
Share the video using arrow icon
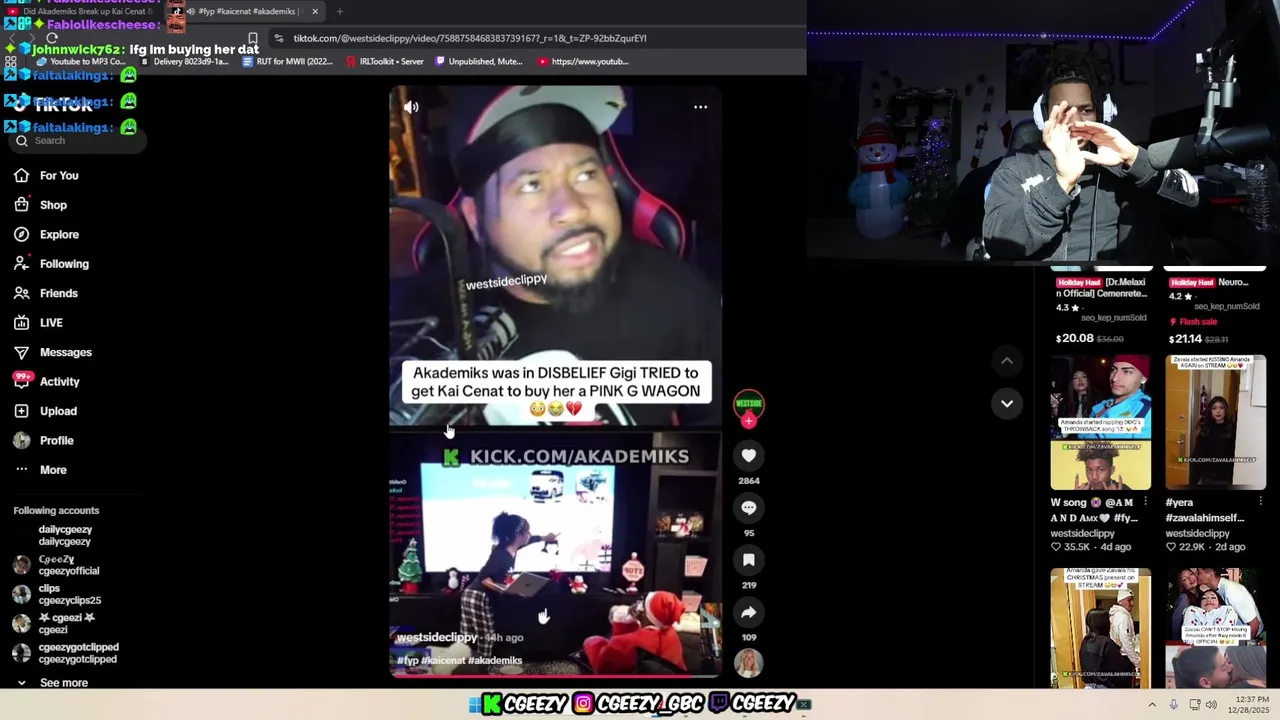tap(749, 612)
